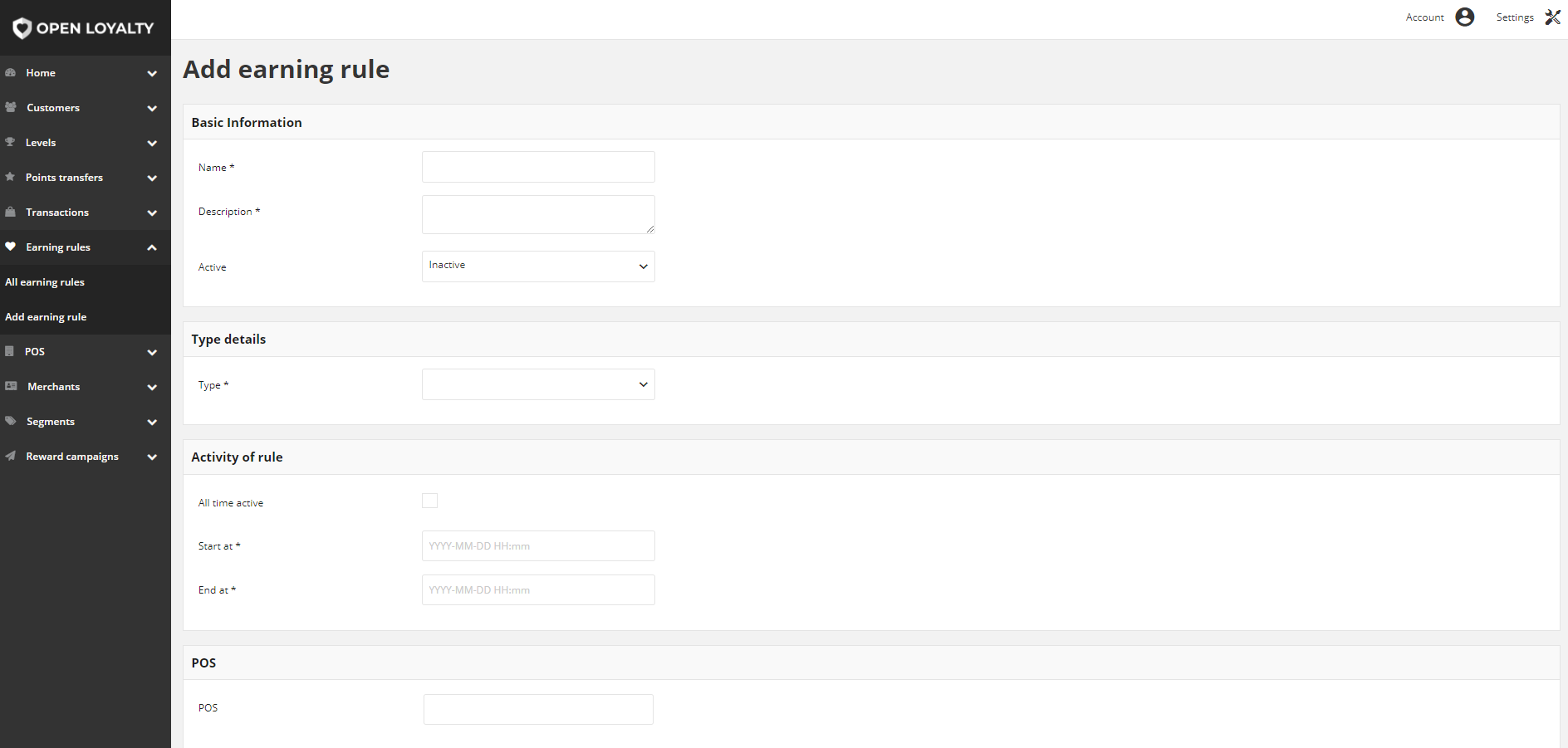This screenshot has width=1568, height=748.
Task: Click the Activity of rule heading
Action: click(x=237, y=457)
